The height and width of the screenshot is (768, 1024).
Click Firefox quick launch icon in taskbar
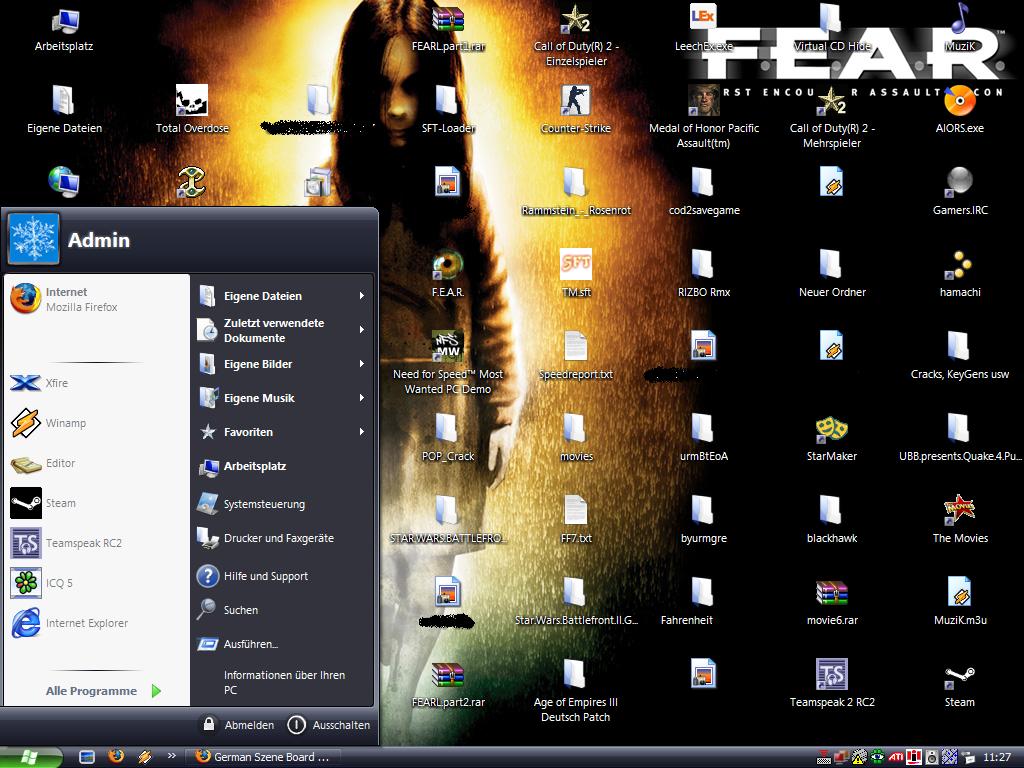point(116,756)
